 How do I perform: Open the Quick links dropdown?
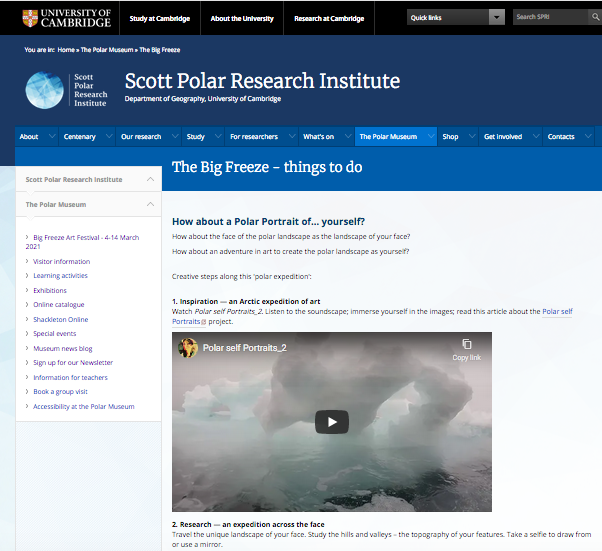click(456, 17)
